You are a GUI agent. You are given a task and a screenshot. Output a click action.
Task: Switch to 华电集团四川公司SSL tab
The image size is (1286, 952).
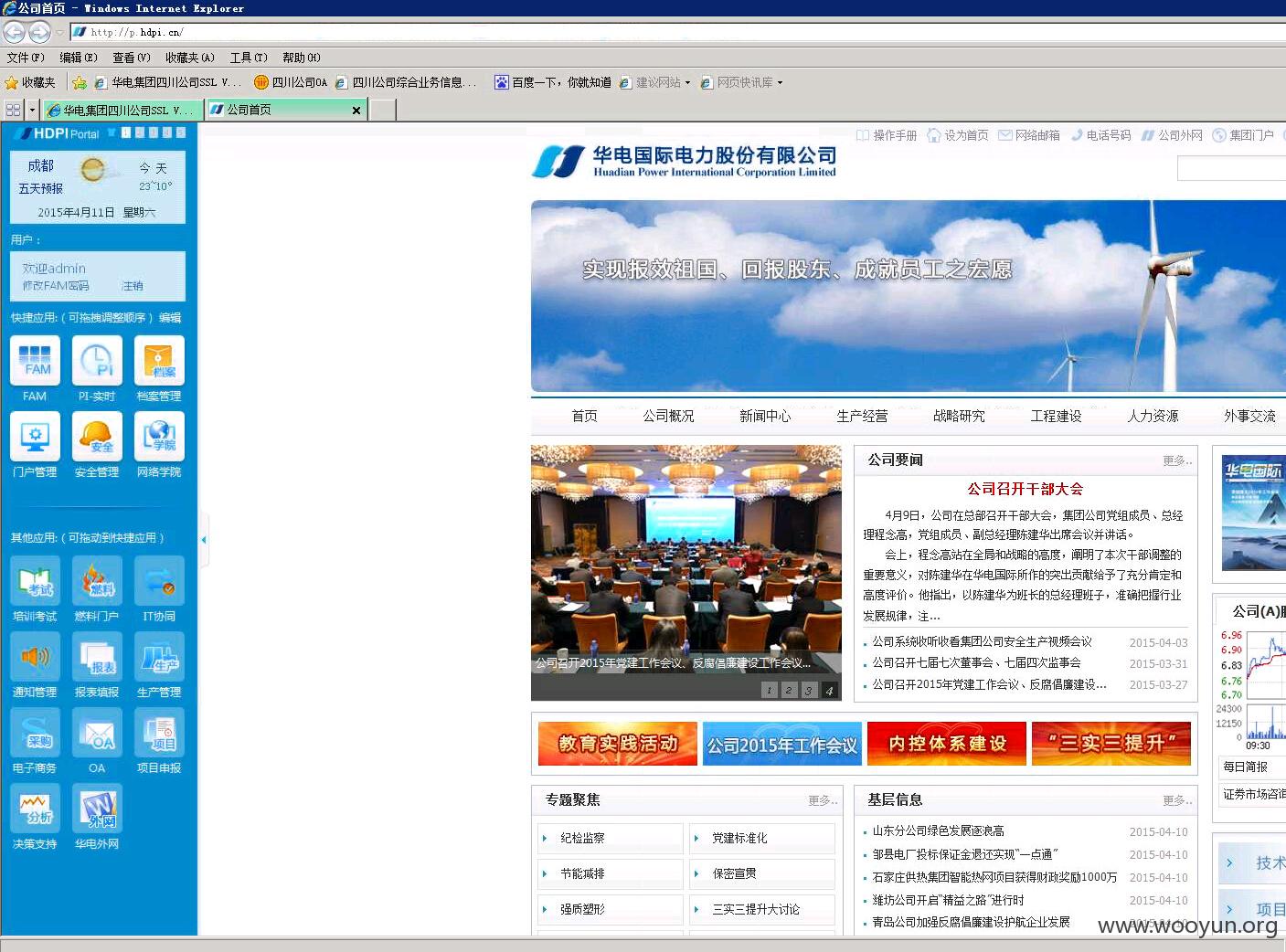(x=123, y=110)
